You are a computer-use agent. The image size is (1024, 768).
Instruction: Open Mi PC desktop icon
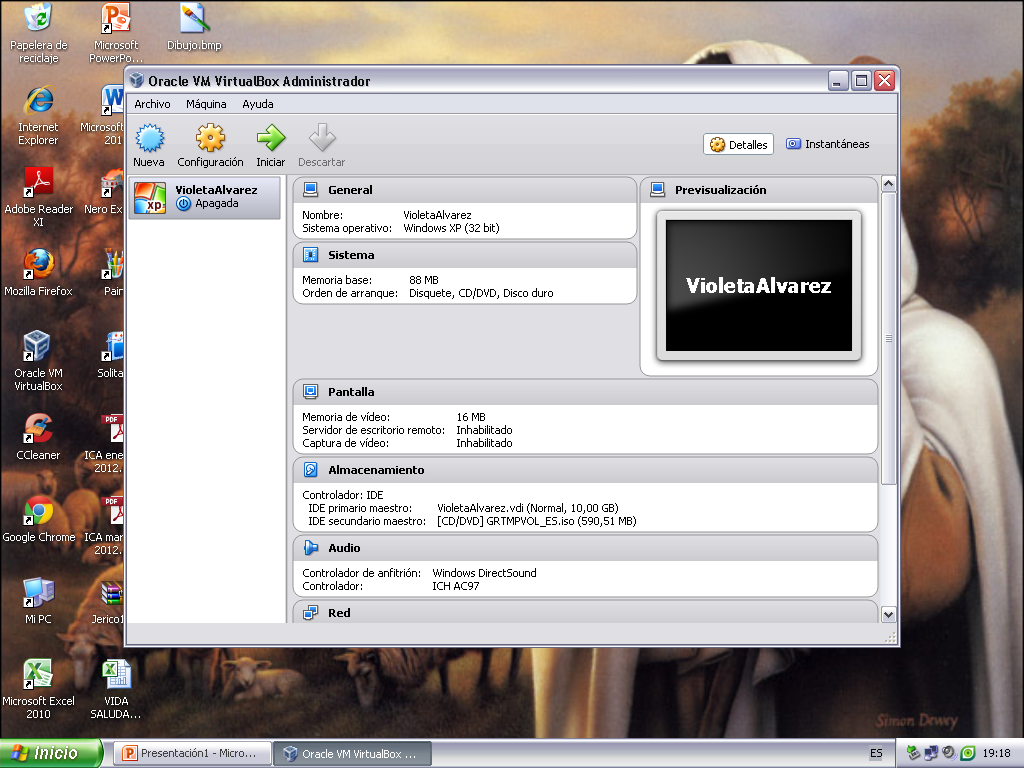point(39,601)
